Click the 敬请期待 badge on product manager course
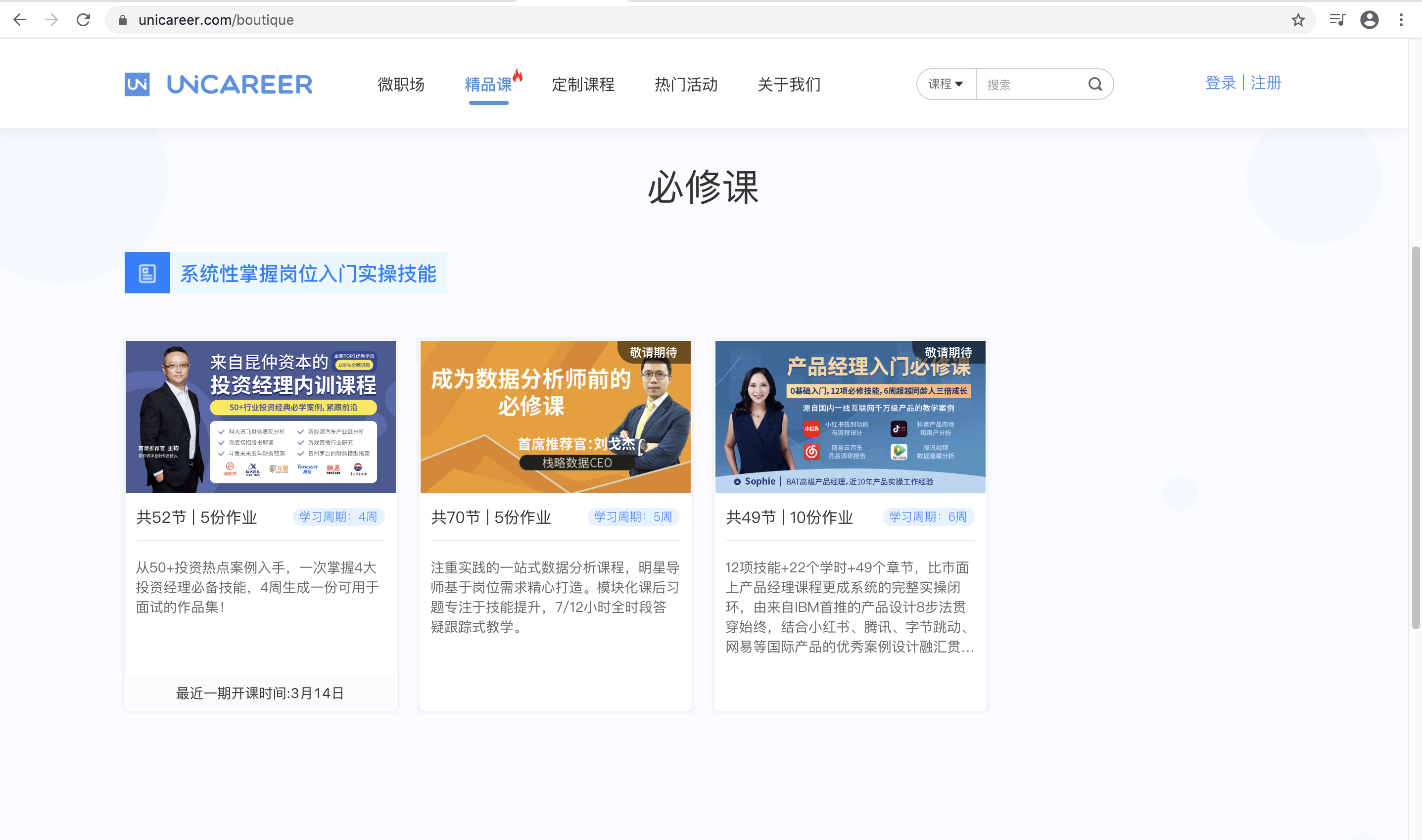 948,352
